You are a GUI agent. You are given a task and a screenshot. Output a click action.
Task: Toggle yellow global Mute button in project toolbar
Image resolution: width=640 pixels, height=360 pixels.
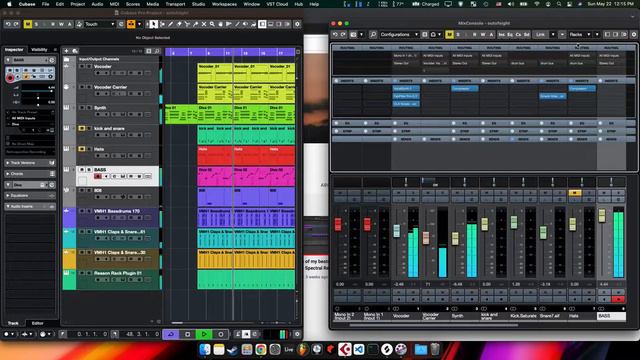click(27, 24)
